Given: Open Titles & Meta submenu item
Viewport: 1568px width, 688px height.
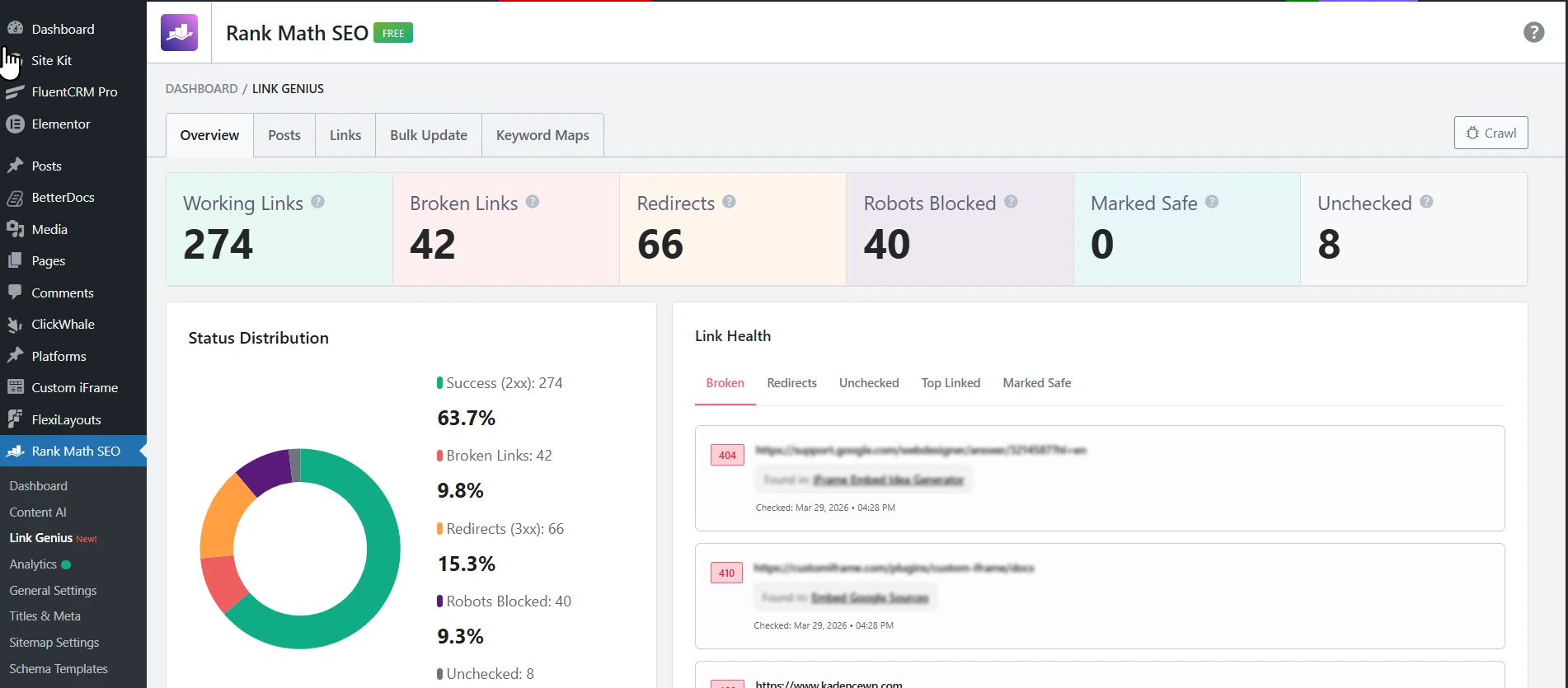Looking at the screenshot, I should pyautogui.click(x=45, y=616).
